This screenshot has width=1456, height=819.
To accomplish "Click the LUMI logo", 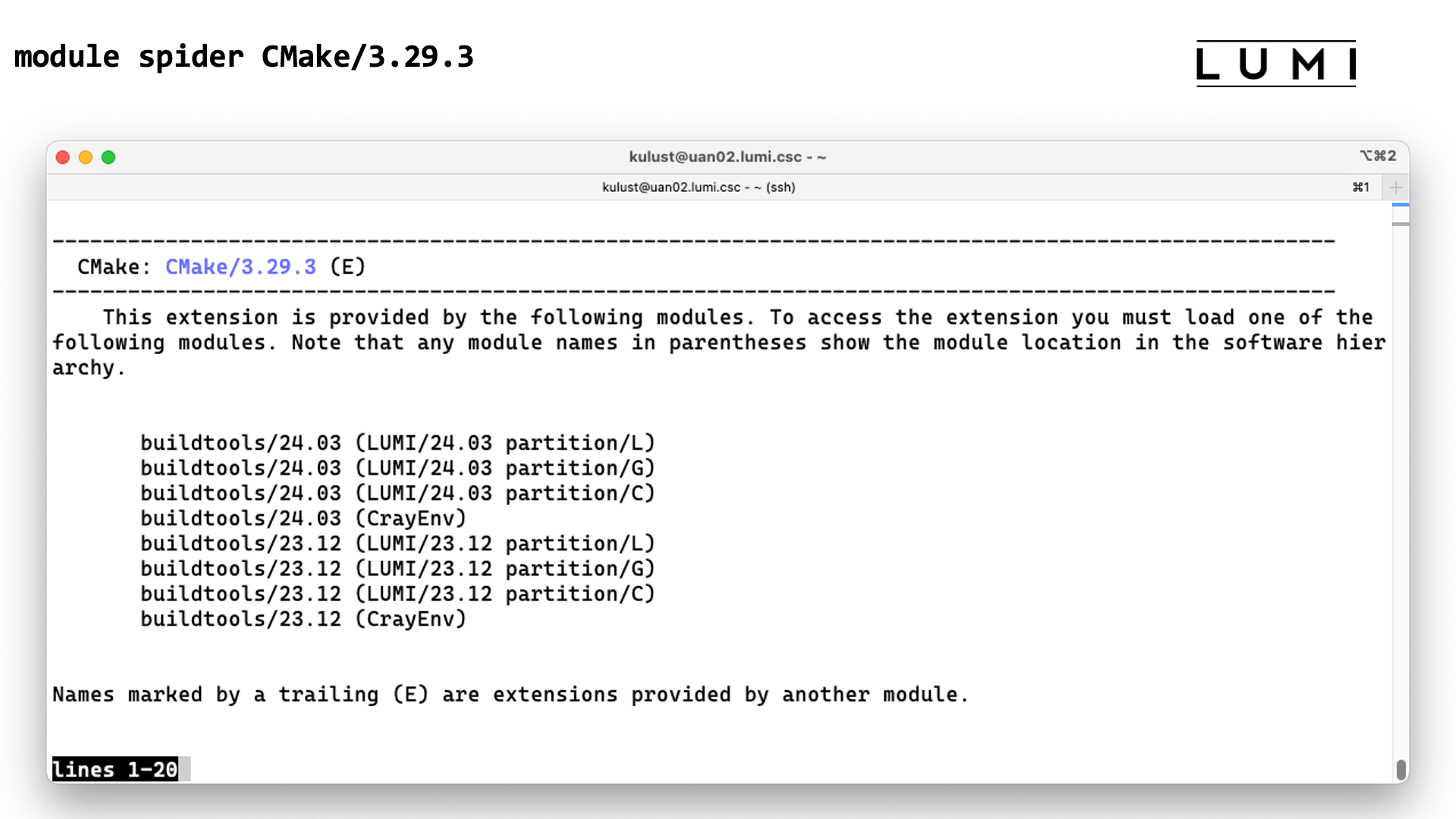I will pyautogui.click(x=1276, y=64).
